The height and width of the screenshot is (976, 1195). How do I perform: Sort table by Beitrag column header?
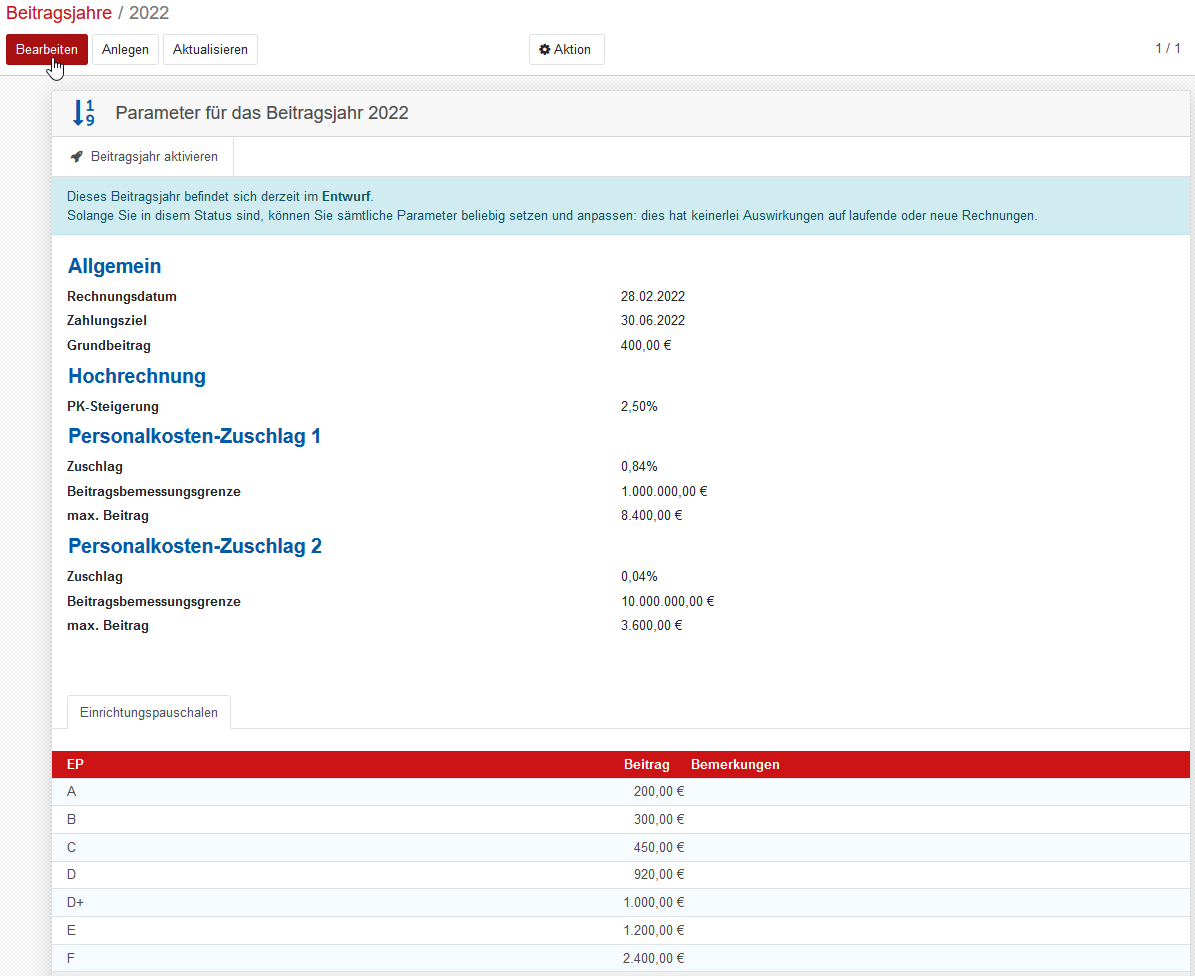(x=646, y=765)
